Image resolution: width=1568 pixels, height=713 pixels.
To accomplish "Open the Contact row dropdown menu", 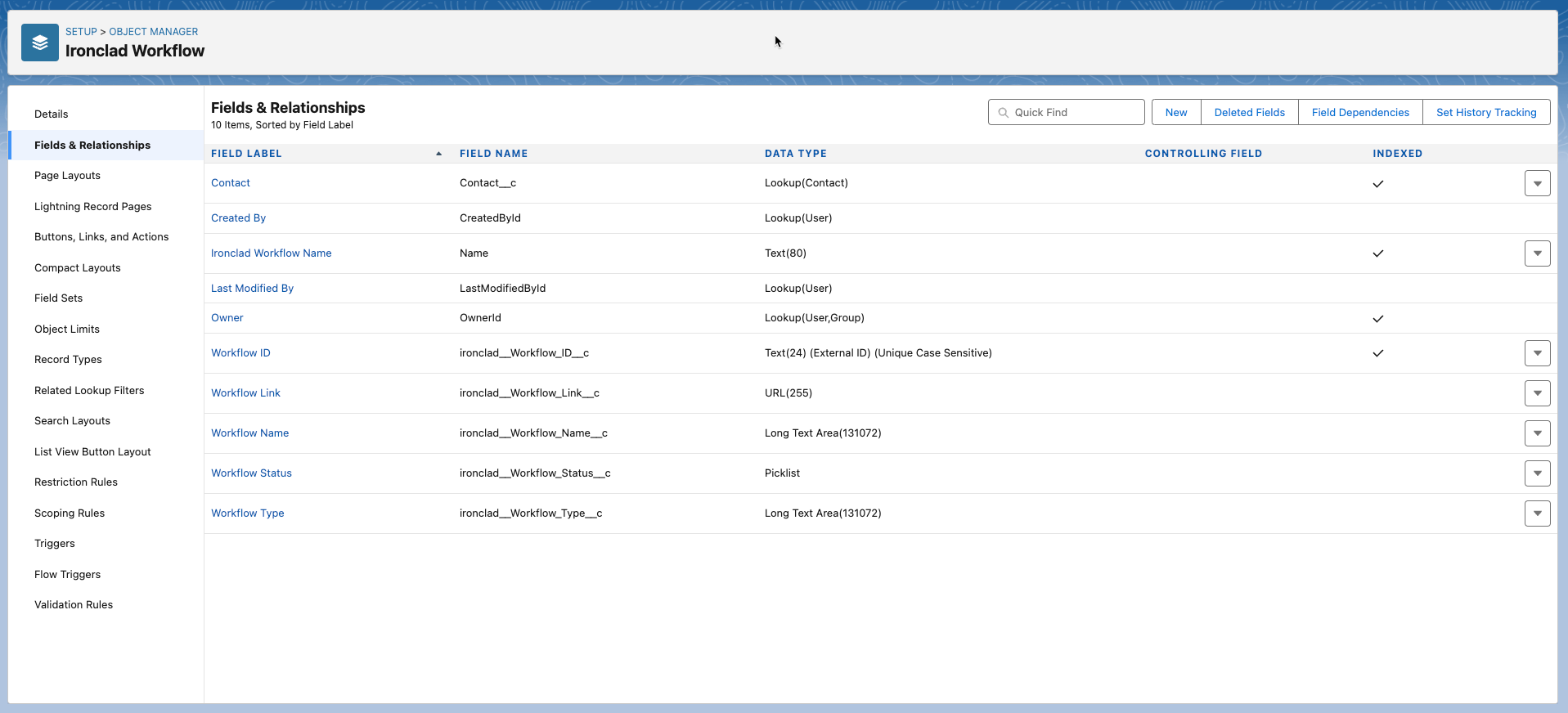I will coord(1538,183).
